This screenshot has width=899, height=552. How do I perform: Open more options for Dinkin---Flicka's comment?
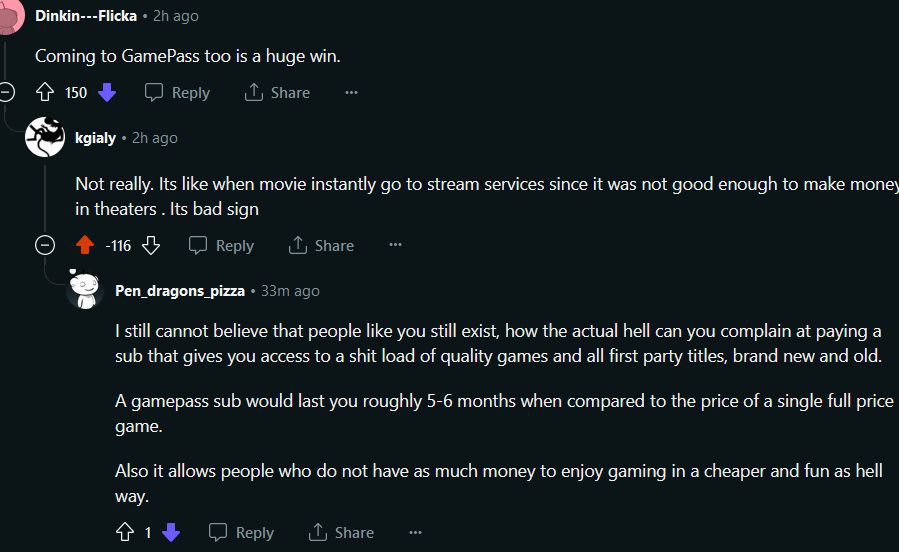[x=351, y=93]
